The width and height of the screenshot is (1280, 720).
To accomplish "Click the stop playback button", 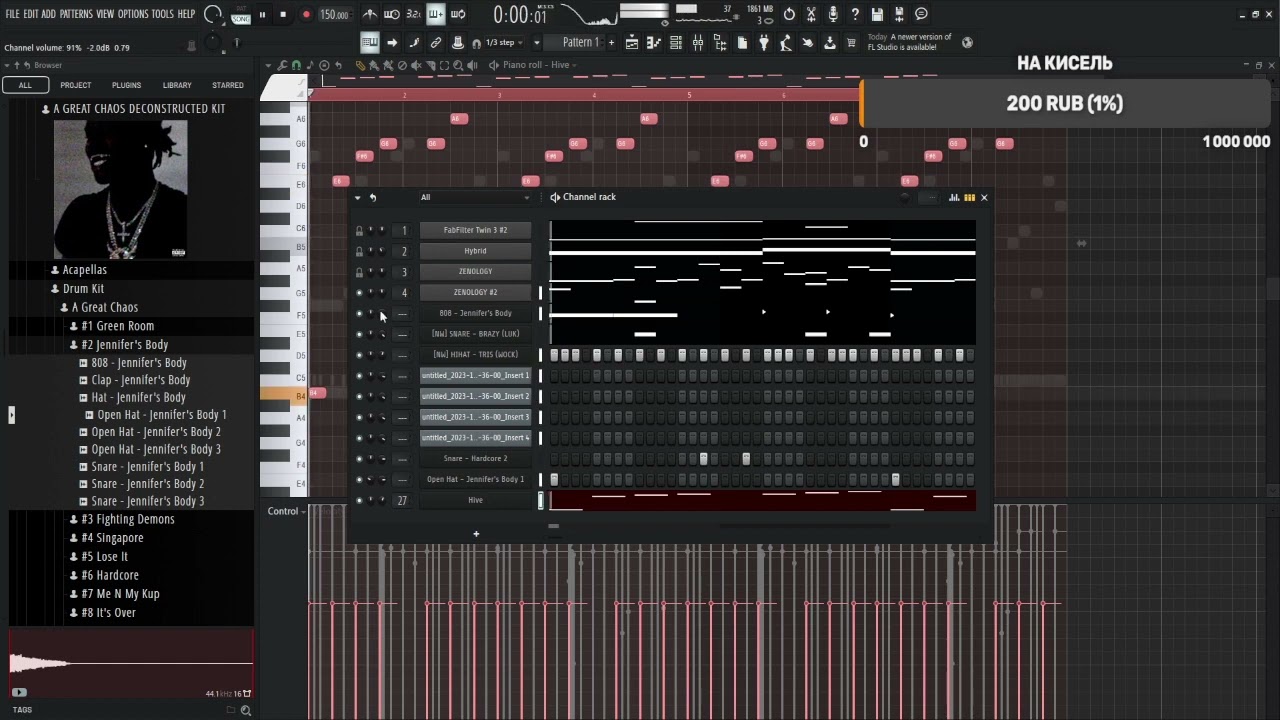I will point(283,15).
